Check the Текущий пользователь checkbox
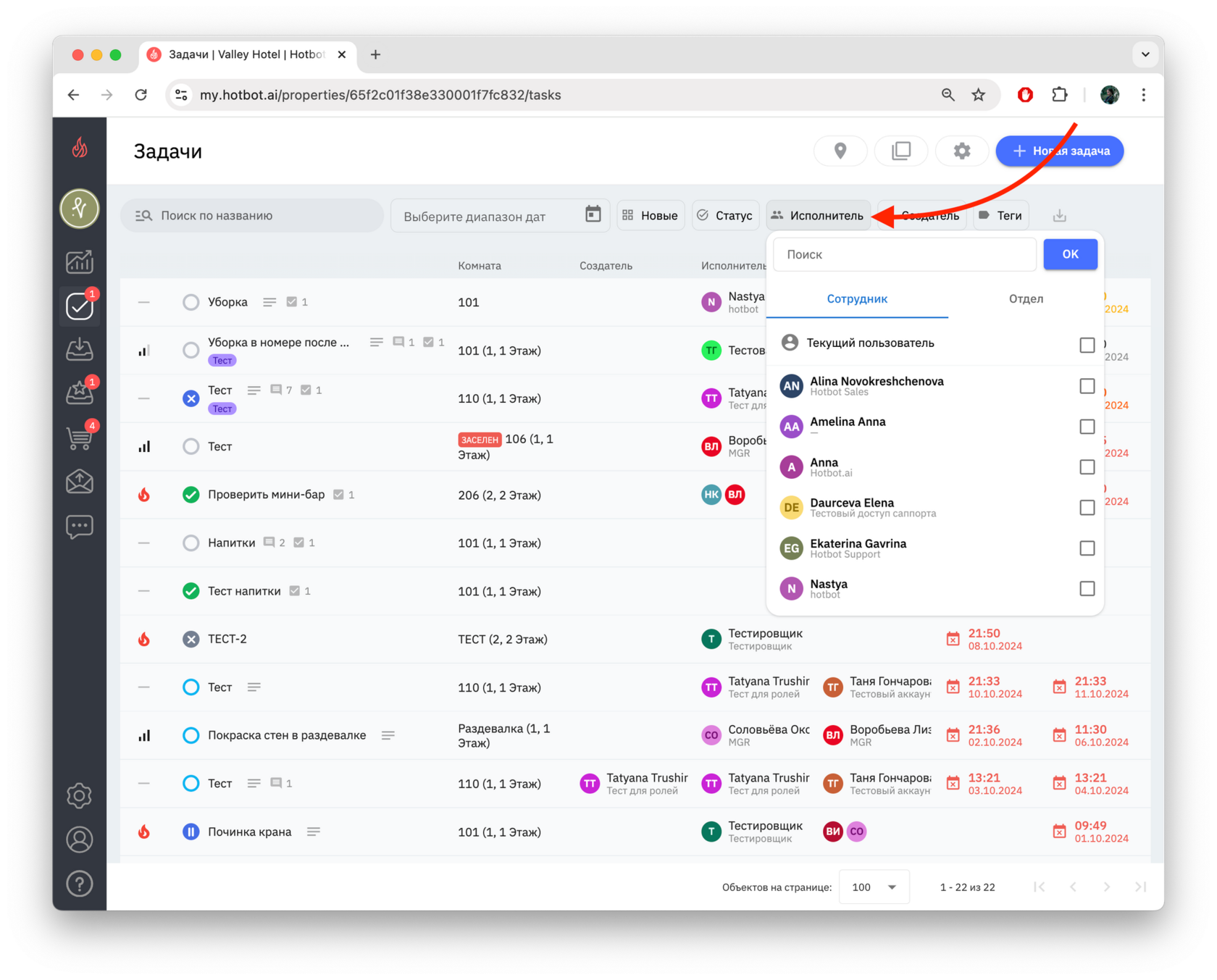The height and width of the screenshot is (980, 1217). pos(1087,345)
